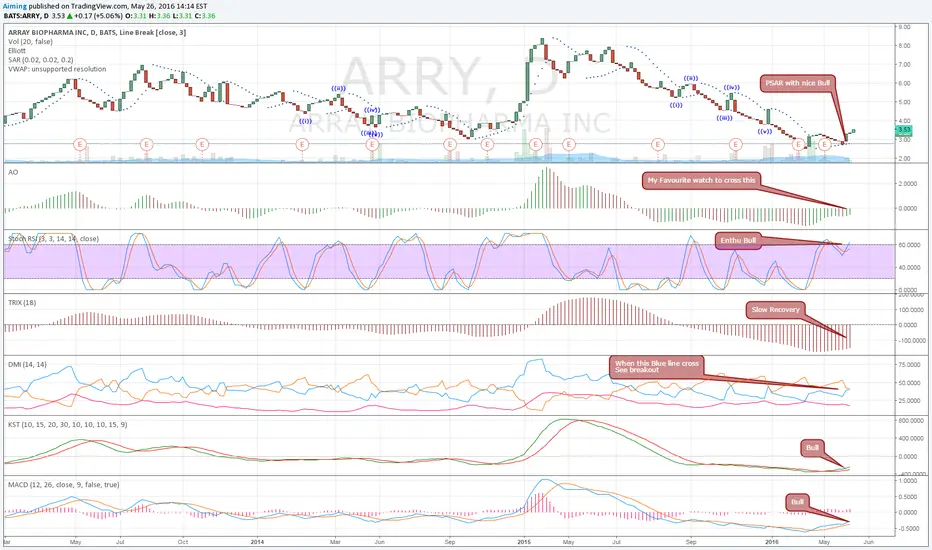Click the SAR (0.02, 0.02, 0.2) label
This screenshot has height=550, width=932.
[x=41, y=60]
